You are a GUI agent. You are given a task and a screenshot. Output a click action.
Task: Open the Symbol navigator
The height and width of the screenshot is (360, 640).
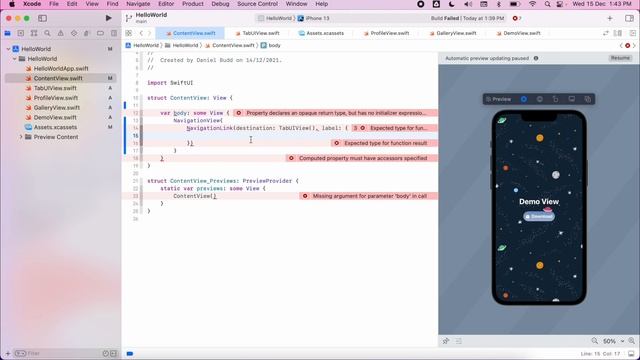coord(34,33)
